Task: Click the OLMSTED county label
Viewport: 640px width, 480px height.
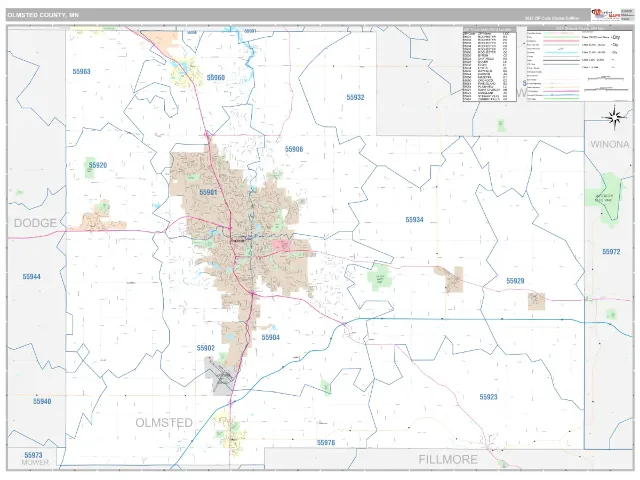Action: tap(164, 423)
